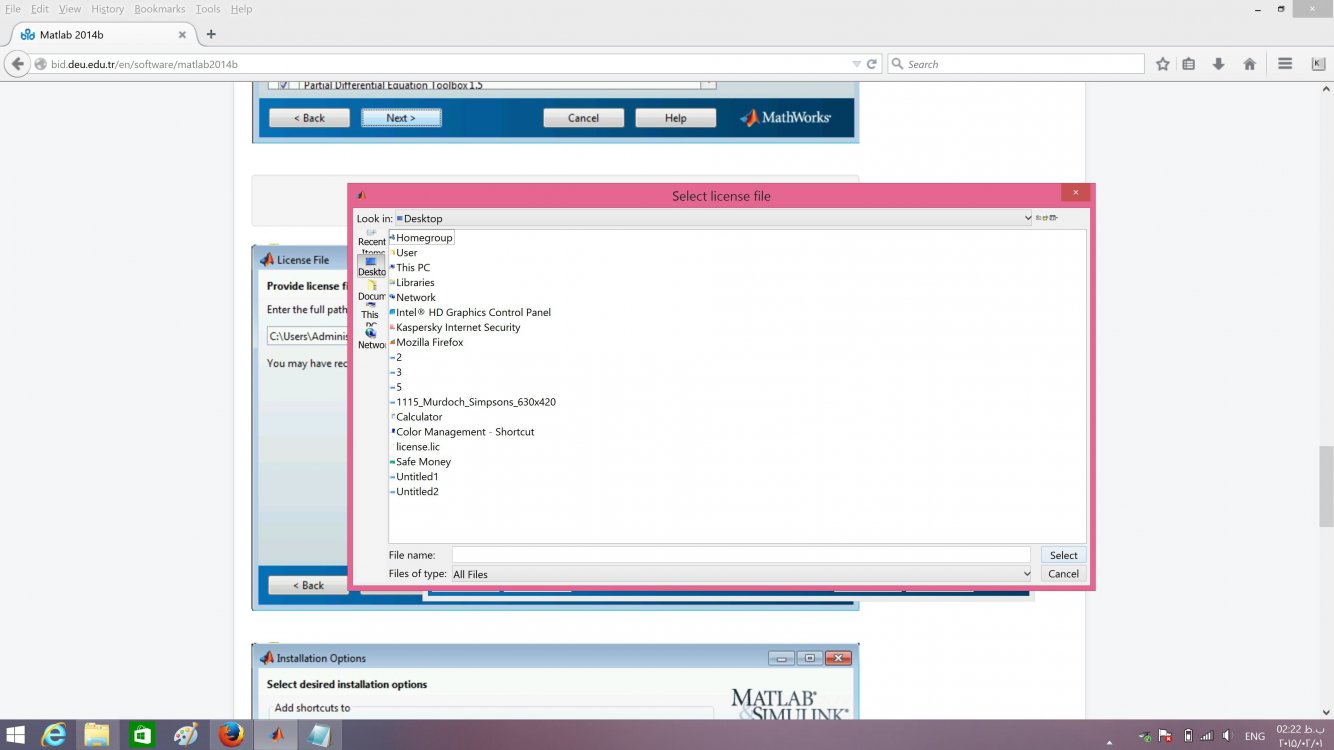The height and width of the screenshot is (750, 1334).
Task: Open the volume speaker tray icon
Action: pyautogui.click(x=1227, y=736)
